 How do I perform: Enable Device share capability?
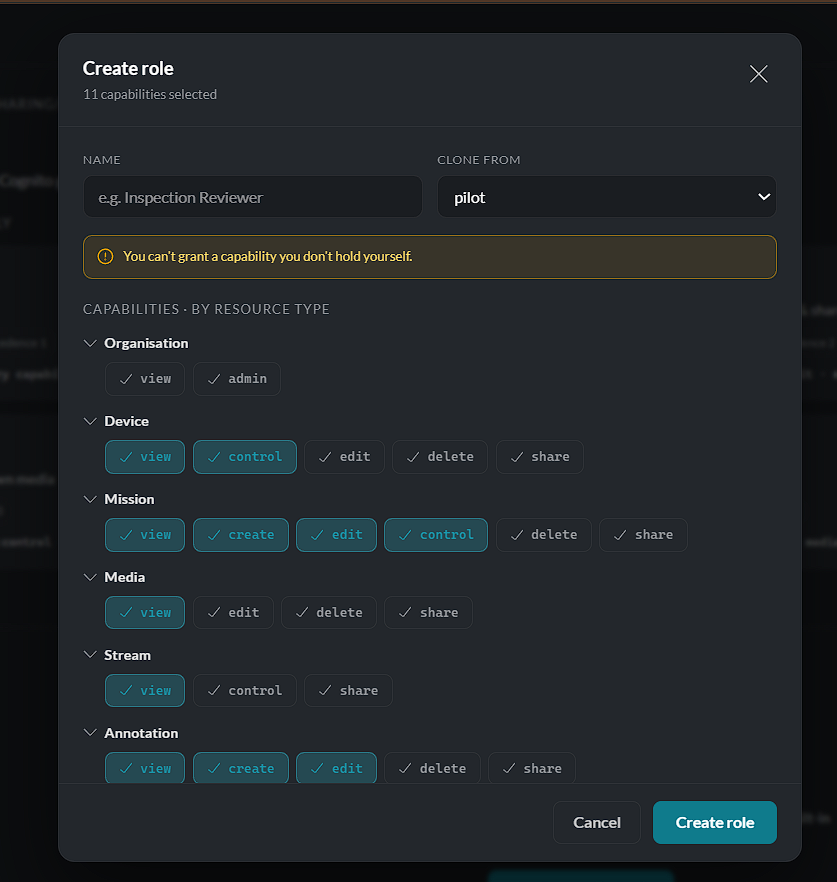coord(540,457)
